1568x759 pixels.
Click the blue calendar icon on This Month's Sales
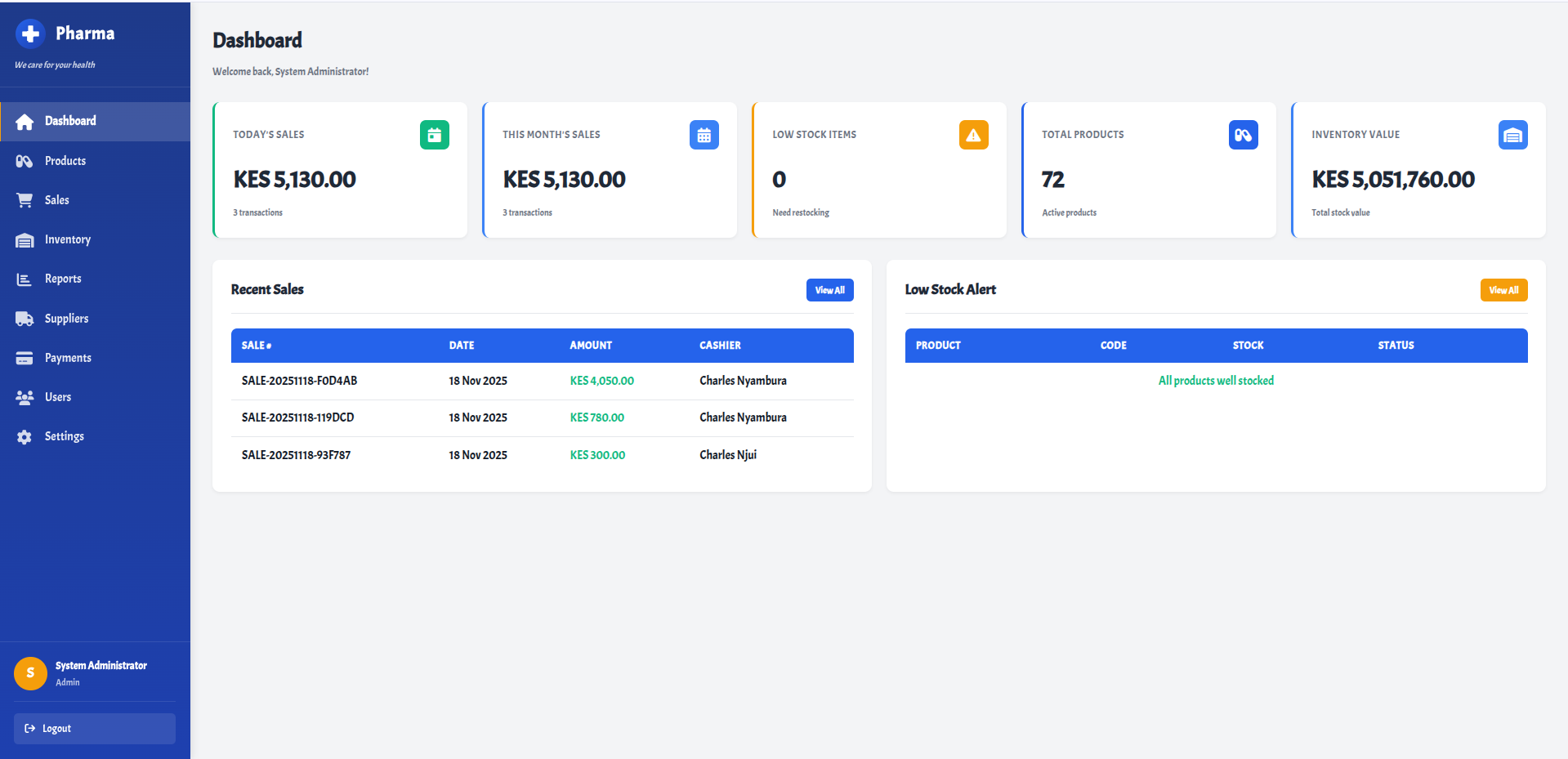pos(704,135)
